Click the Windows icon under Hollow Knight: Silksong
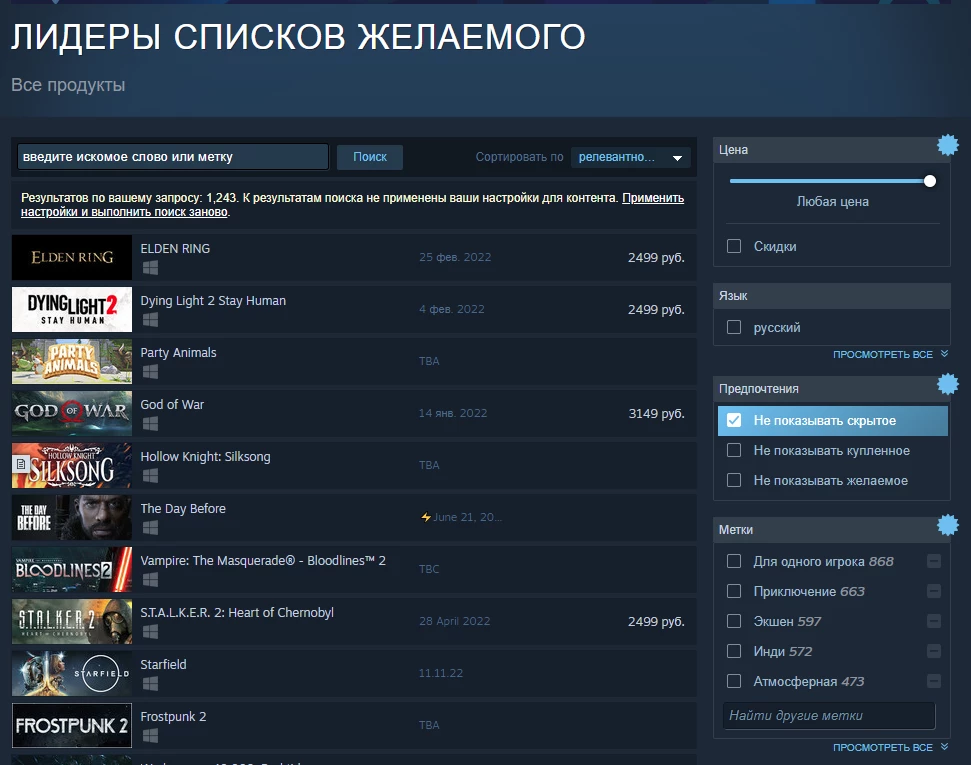This screenshot has height=765, width=971. (x=150, y=476)
